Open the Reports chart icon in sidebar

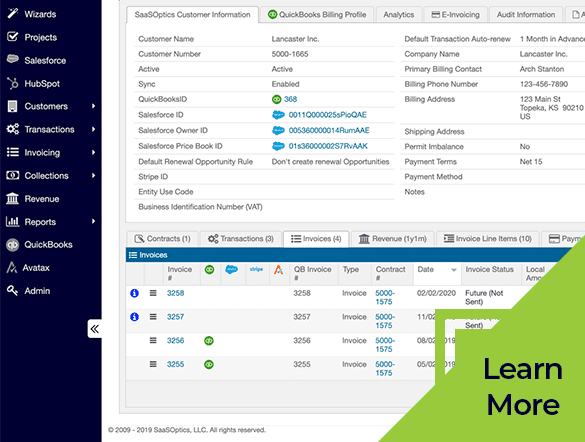pos(13,222)
